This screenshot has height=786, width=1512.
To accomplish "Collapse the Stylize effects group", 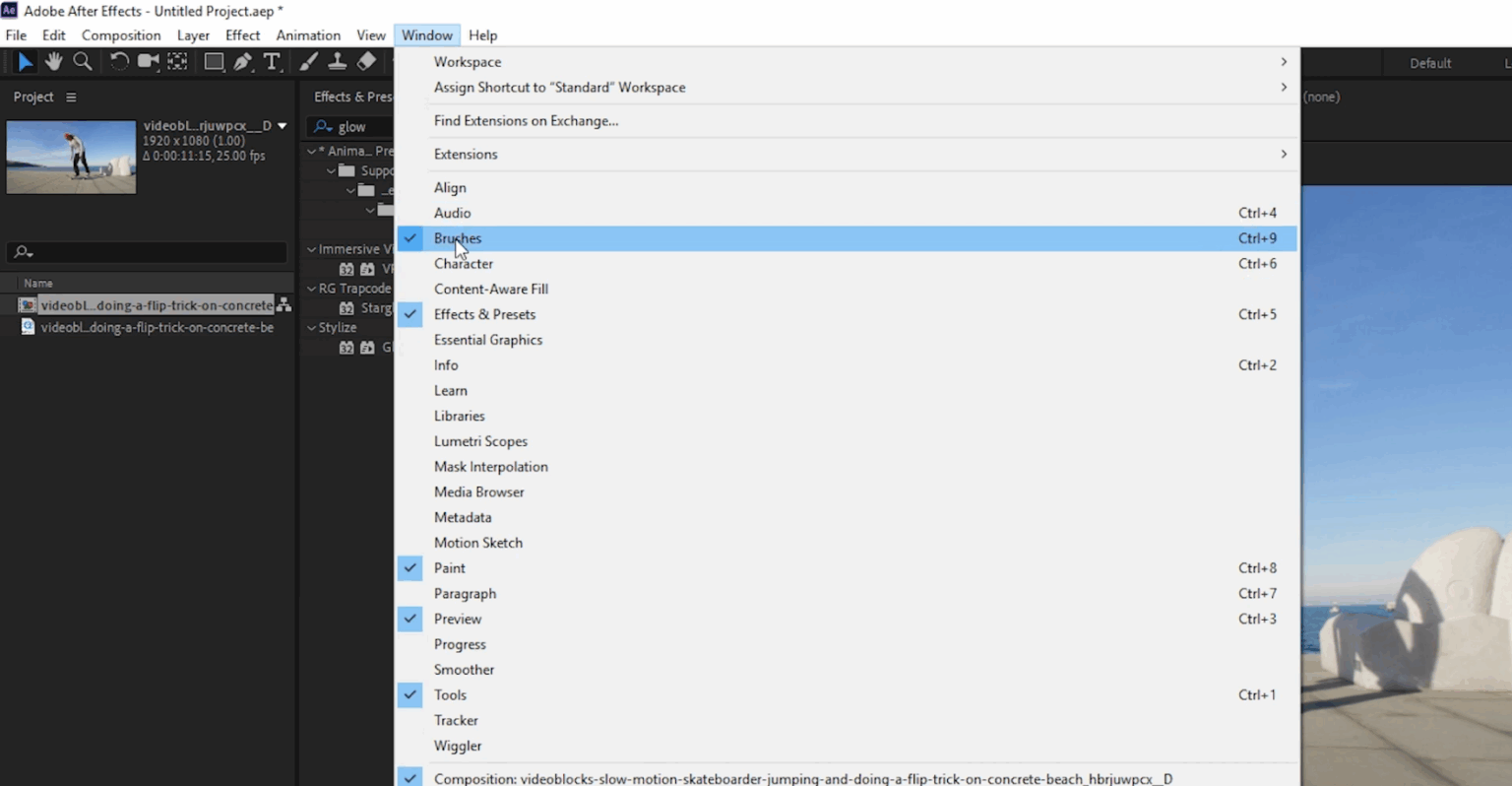I will point(311,328).
